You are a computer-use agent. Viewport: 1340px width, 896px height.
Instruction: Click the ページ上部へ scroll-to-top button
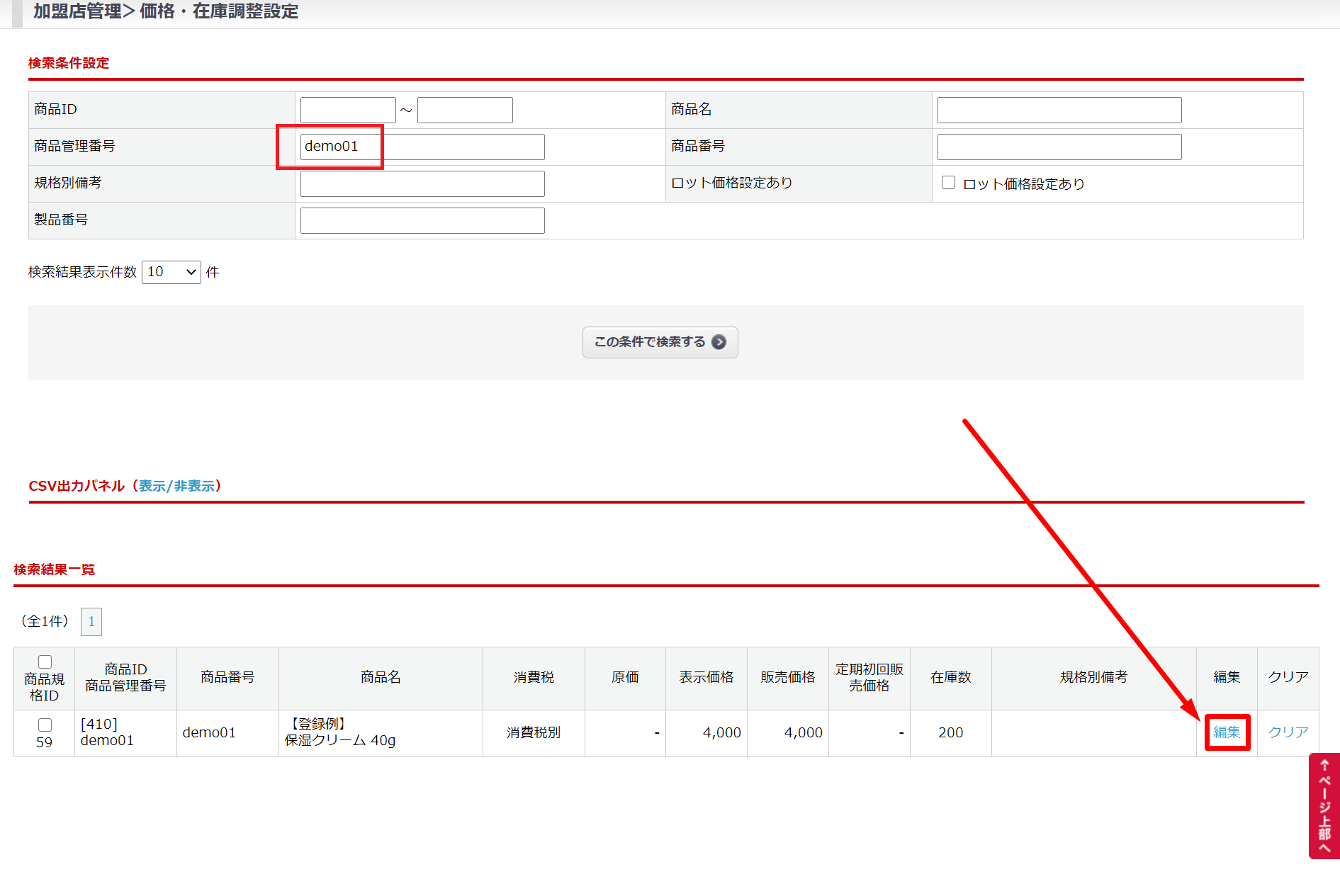[1324, 806]
